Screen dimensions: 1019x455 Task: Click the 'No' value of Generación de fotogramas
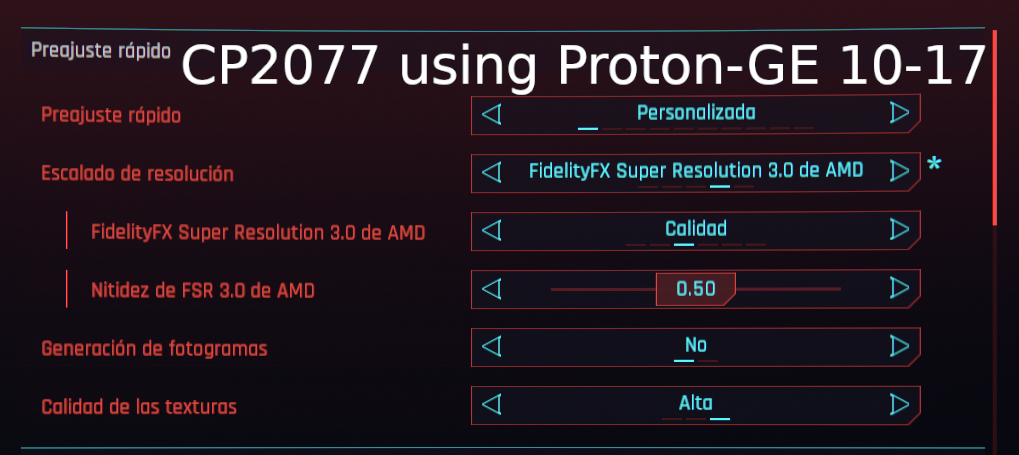(x=695, y=346)
